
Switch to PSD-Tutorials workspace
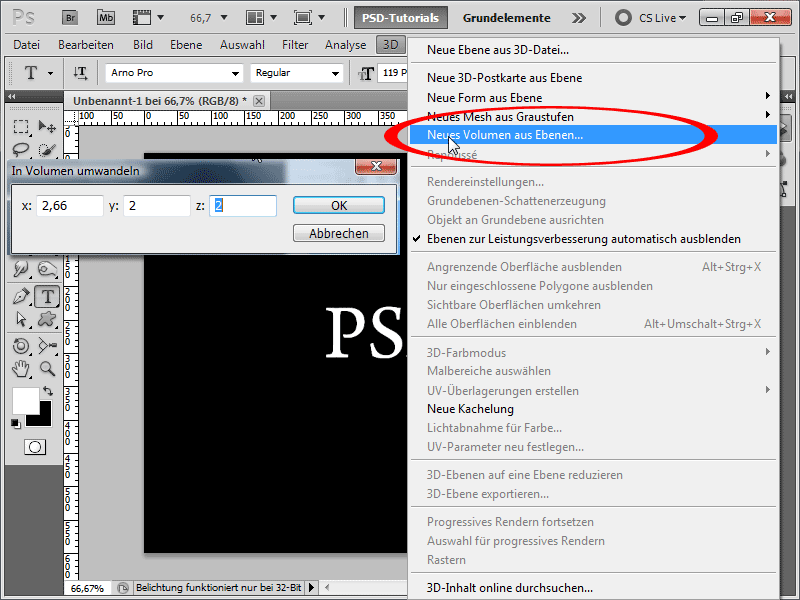click(401, 18)
